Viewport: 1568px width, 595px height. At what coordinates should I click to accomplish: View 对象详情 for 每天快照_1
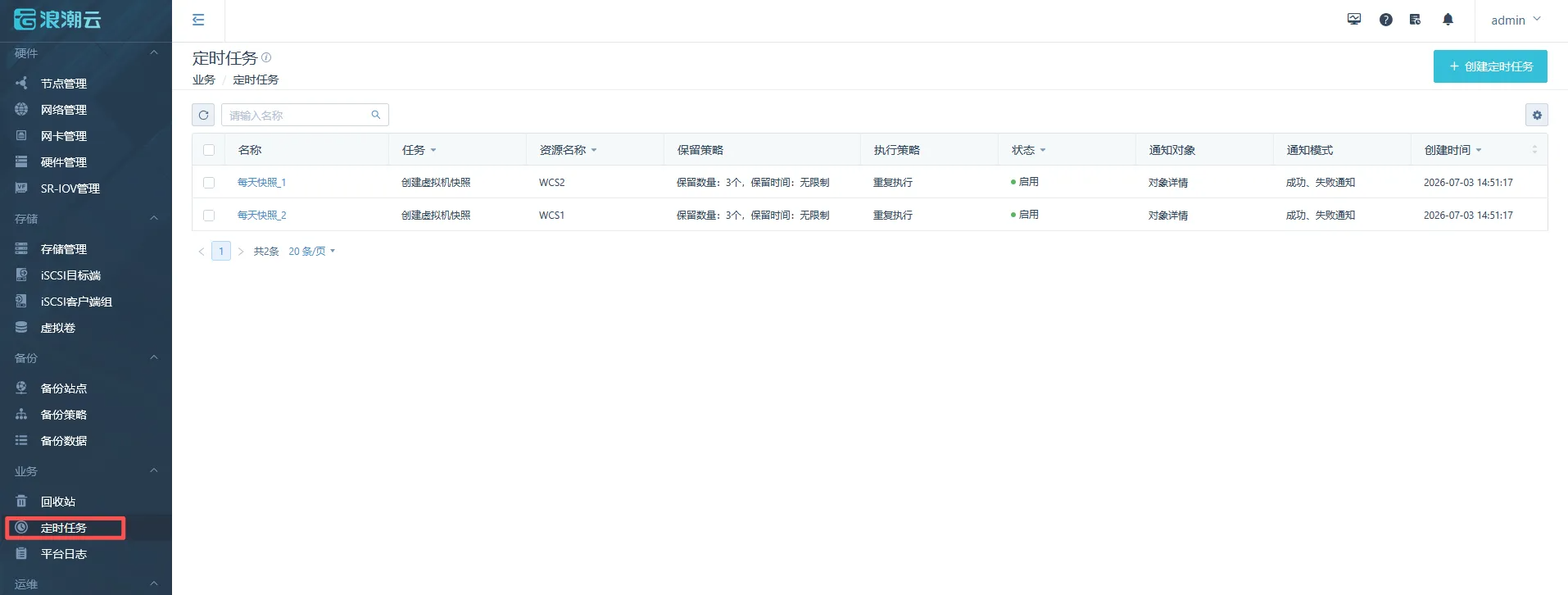tap(1168, 183)
